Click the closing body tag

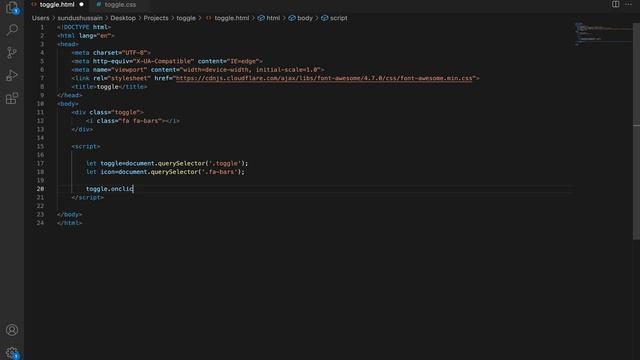click(70, 214)
